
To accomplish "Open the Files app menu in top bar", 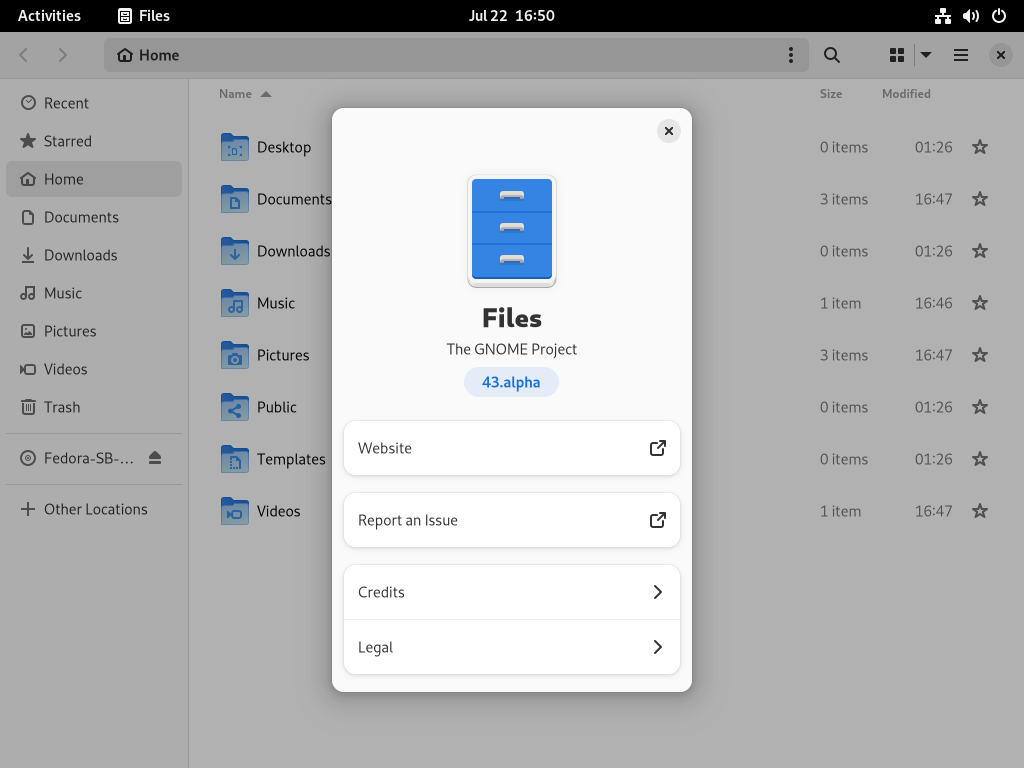I will (x=144, y=16).
